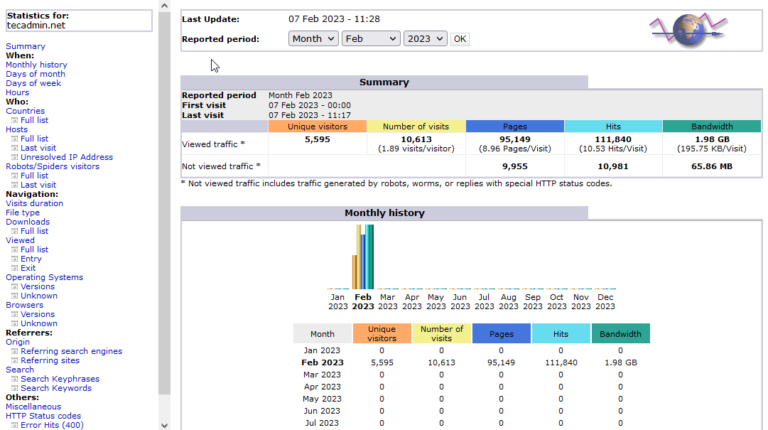Open the Visits duration navigation link
This screenshot has width=768, height=430.
(34, 203)
